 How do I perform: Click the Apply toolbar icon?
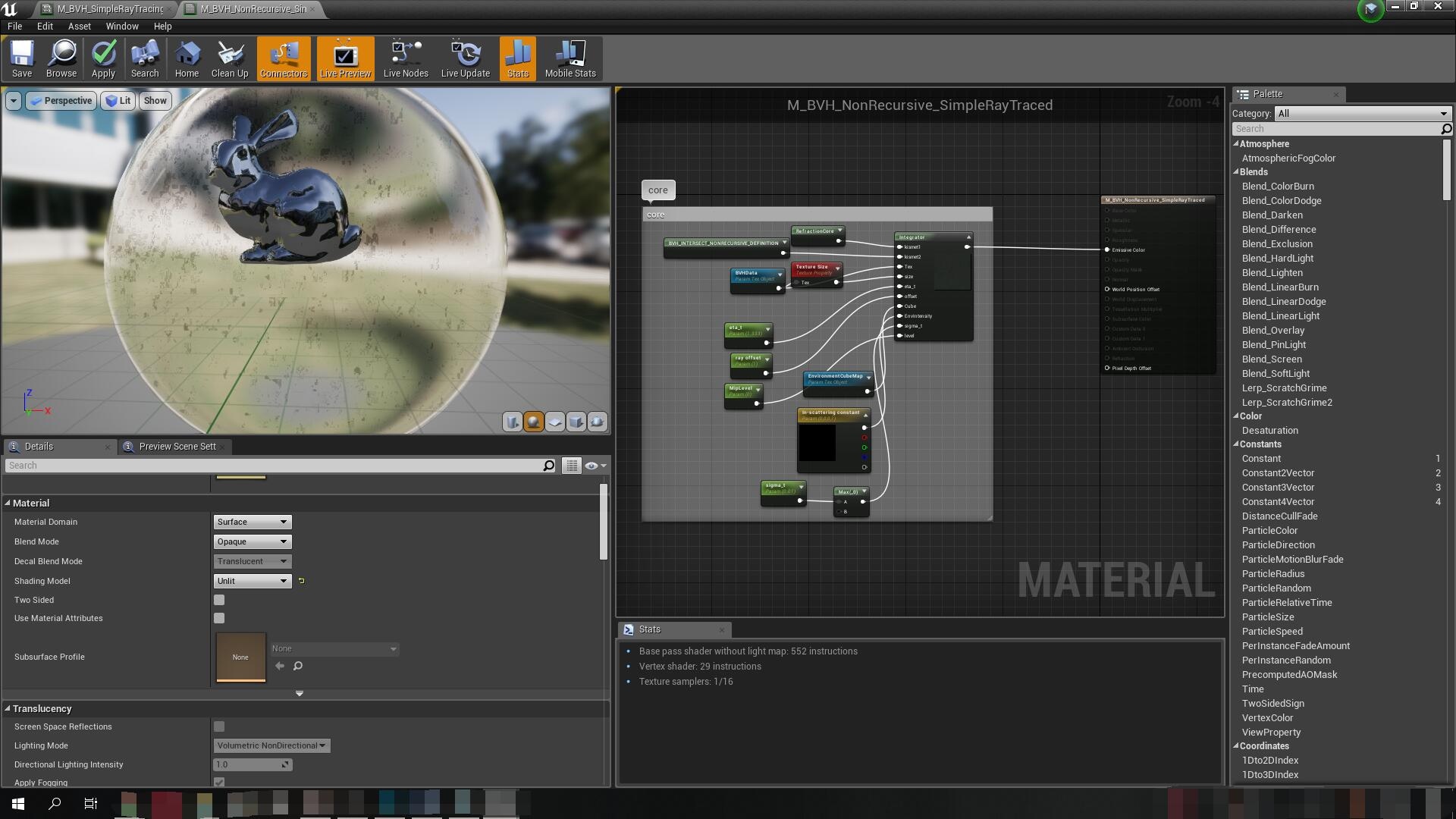103,58
